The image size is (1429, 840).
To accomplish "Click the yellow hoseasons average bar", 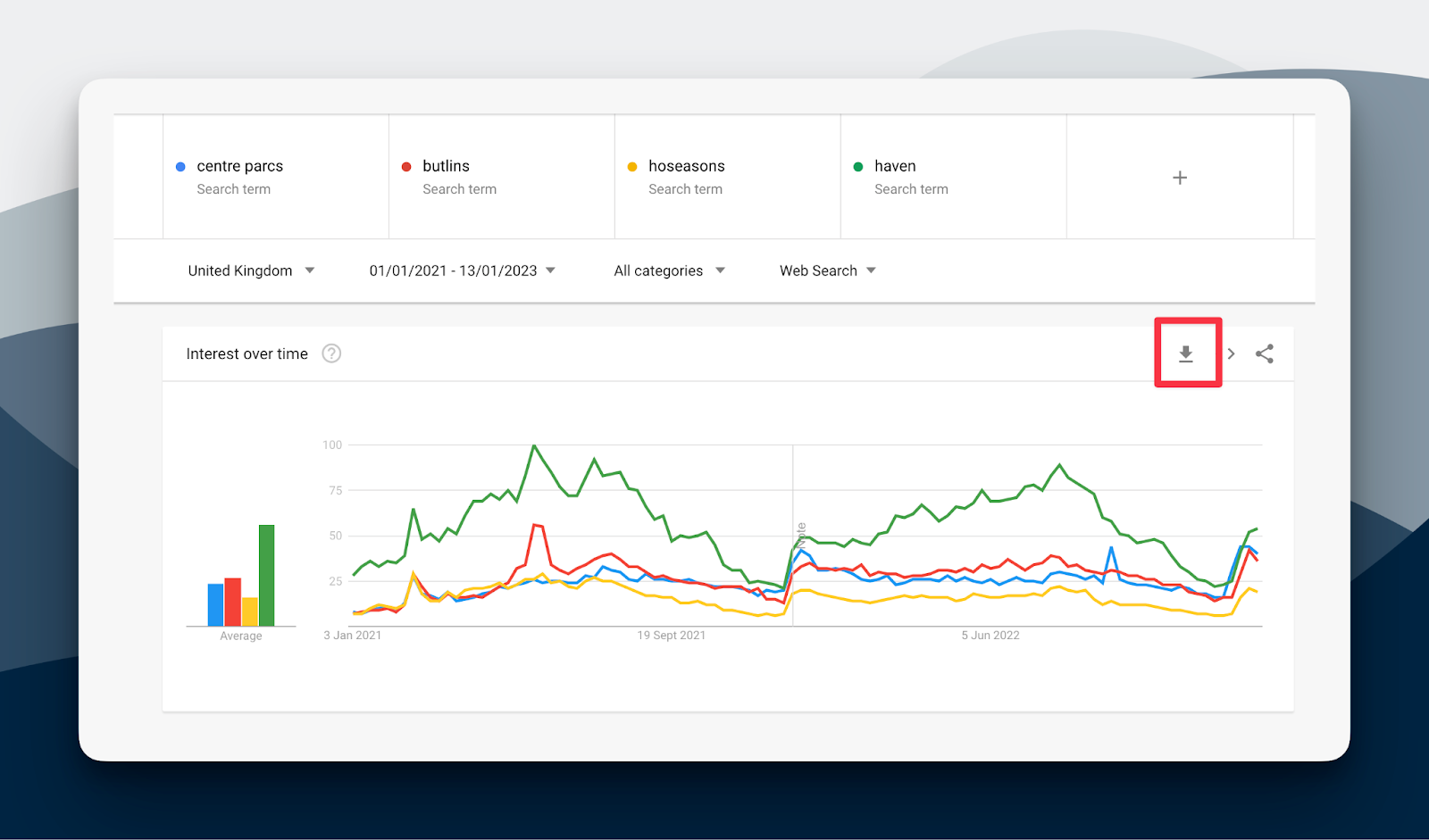I will point(250,612).
